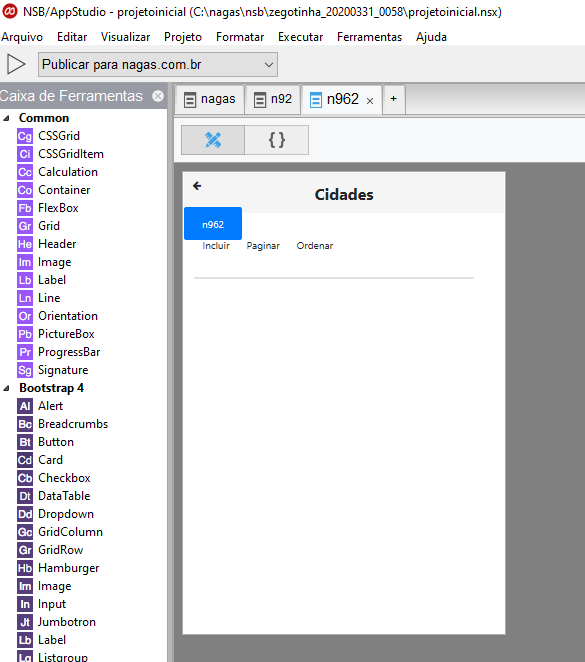
Task: Run the project with the play icon
Action: click(x=16, y=65)
